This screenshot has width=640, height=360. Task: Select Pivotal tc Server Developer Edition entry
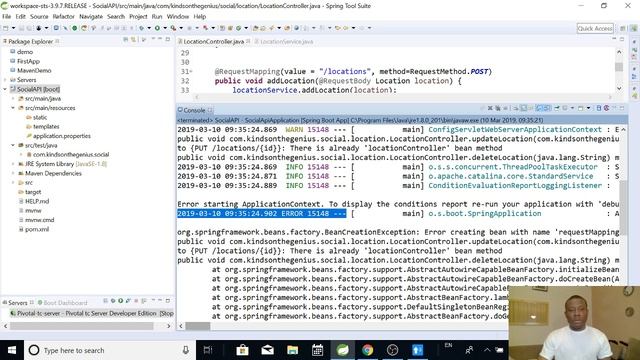(91, 313)
